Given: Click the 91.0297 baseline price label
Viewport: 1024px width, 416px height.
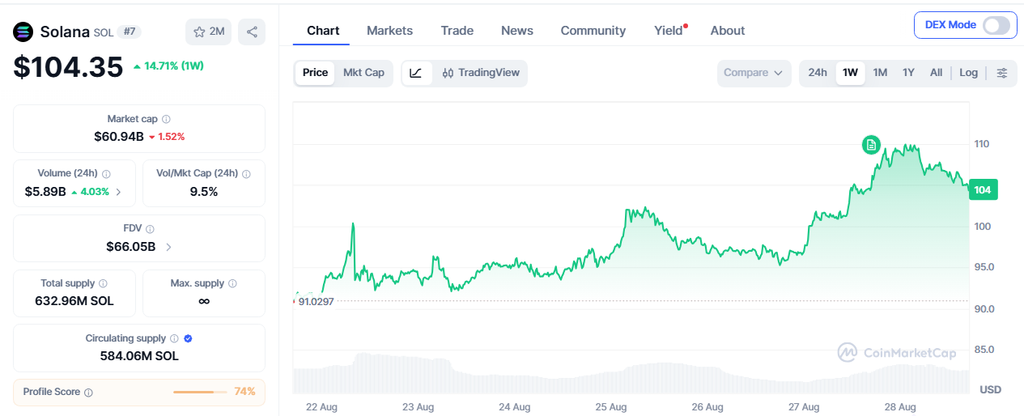Looking at the screenshot, I should pos(315,302).
